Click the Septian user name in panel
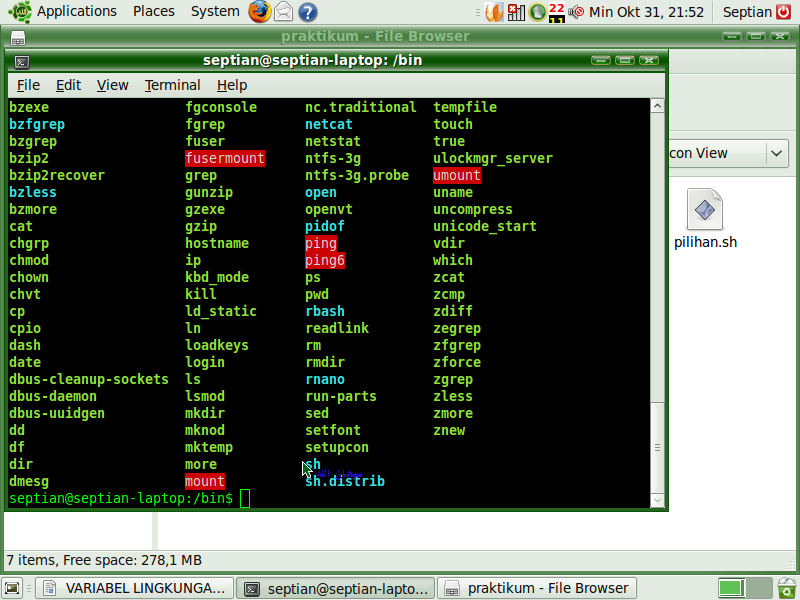 coord(747,12)
